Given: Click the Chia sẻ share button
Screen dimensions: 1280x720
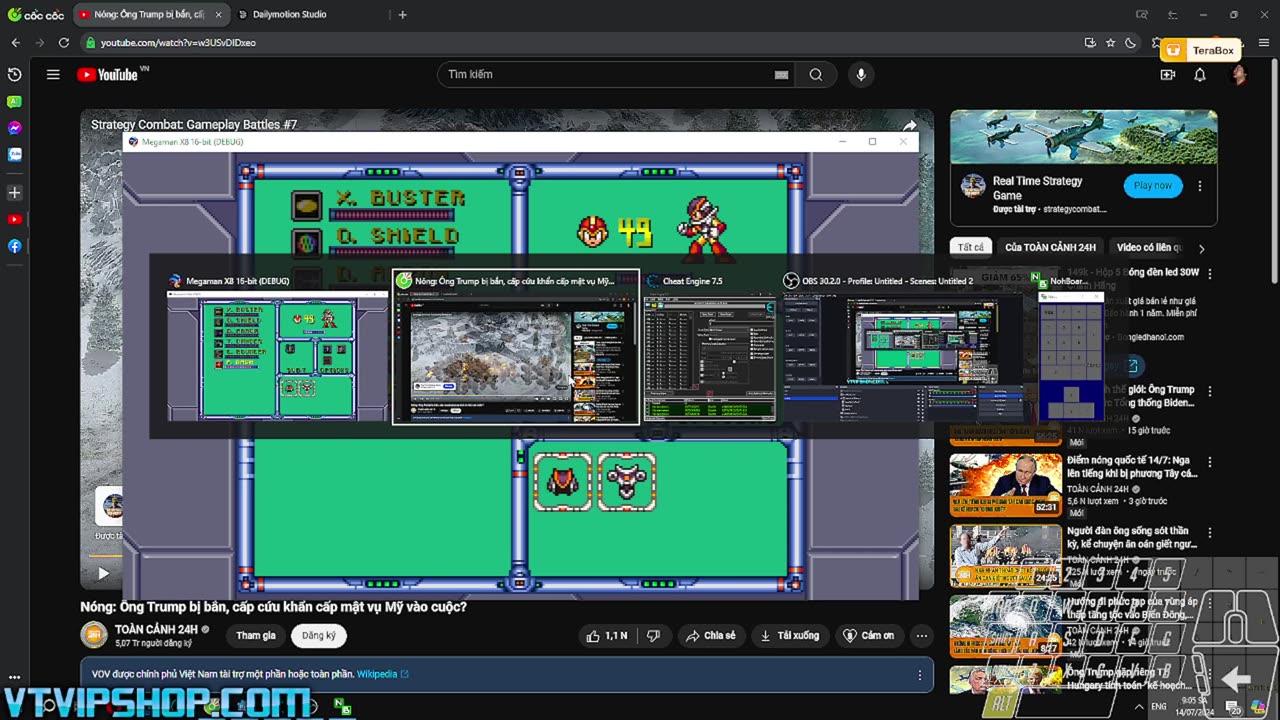Looking at the screenshot, I should 710,635.
